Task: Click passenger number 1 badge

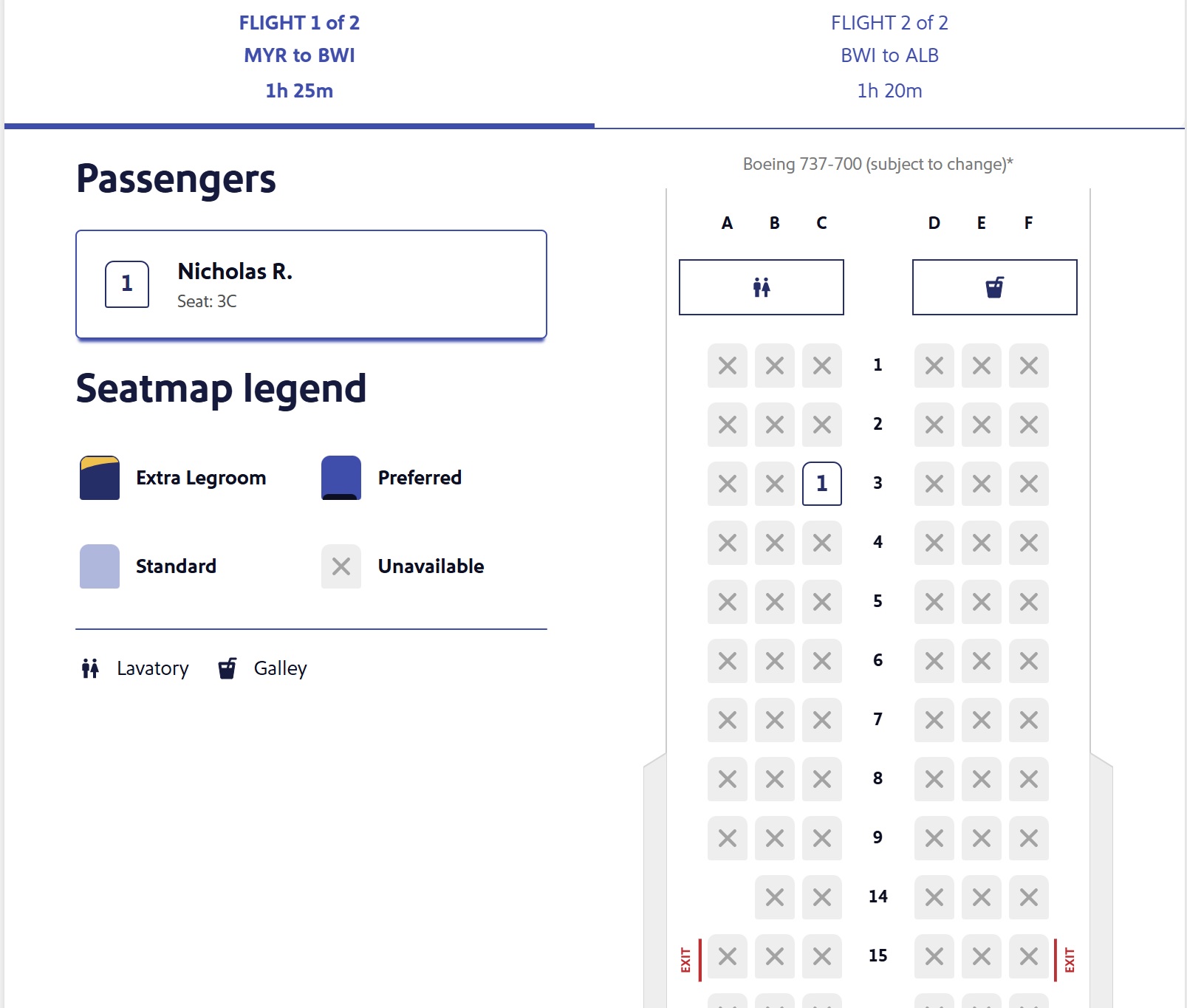Action: pyautogui.click(x=127, y=284)
